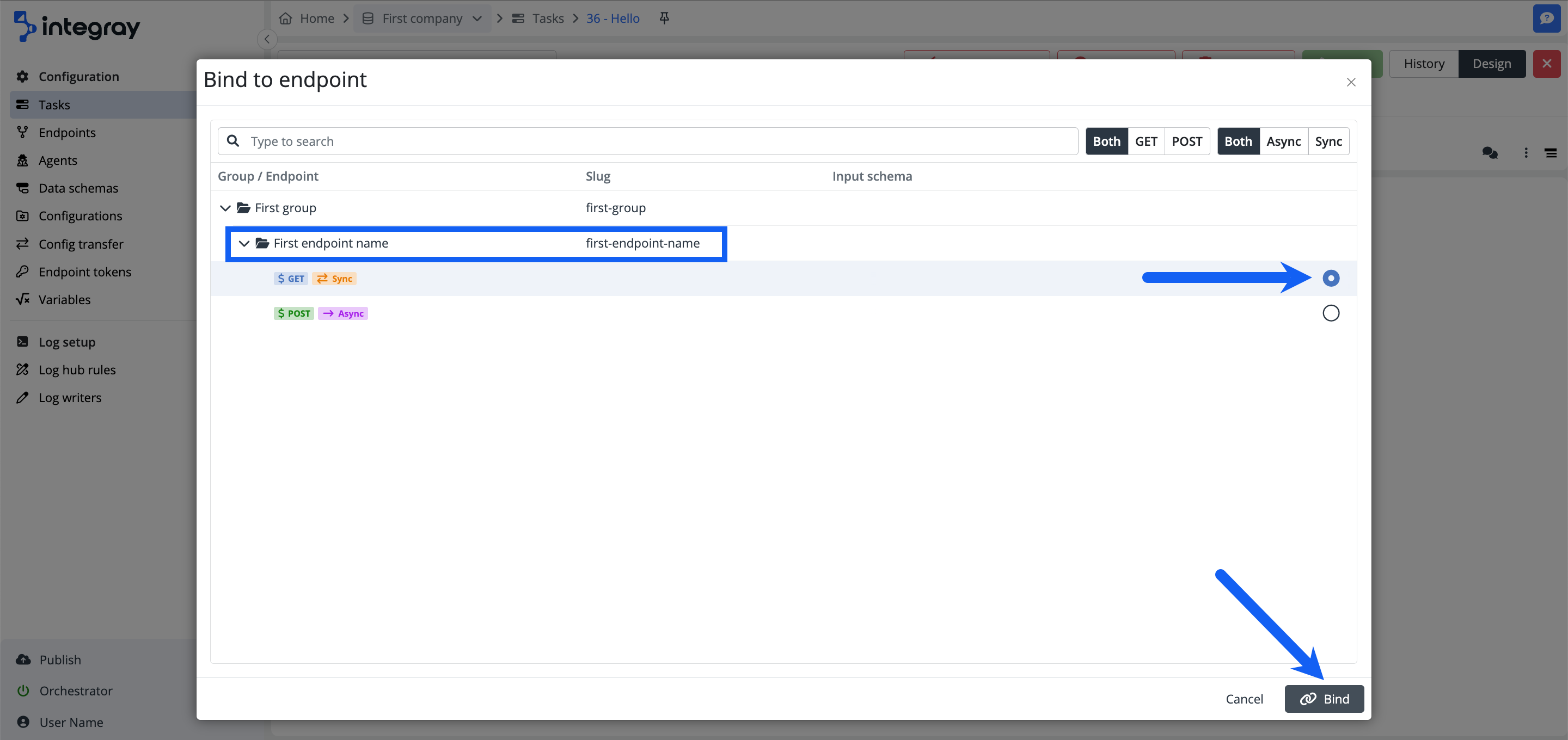The width and height of the screenshot is (1568, 740).
Task: Pin the 36 - Hello task
Action: 664,18
